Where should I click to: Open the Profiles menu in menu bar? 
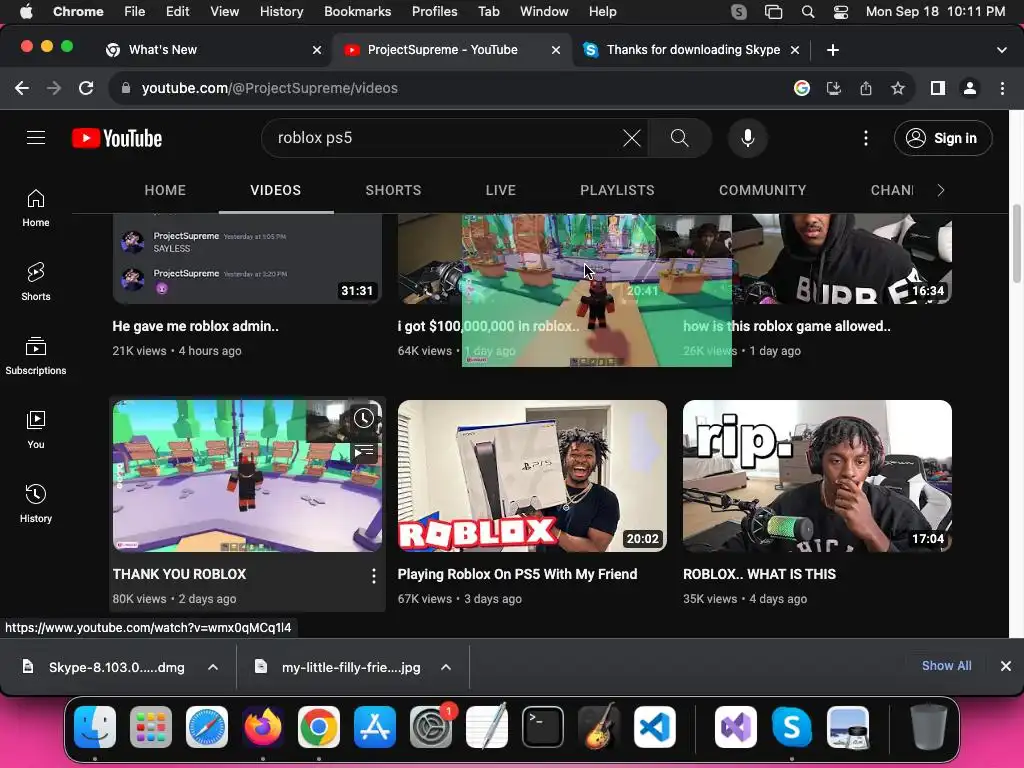coord(434,12)
